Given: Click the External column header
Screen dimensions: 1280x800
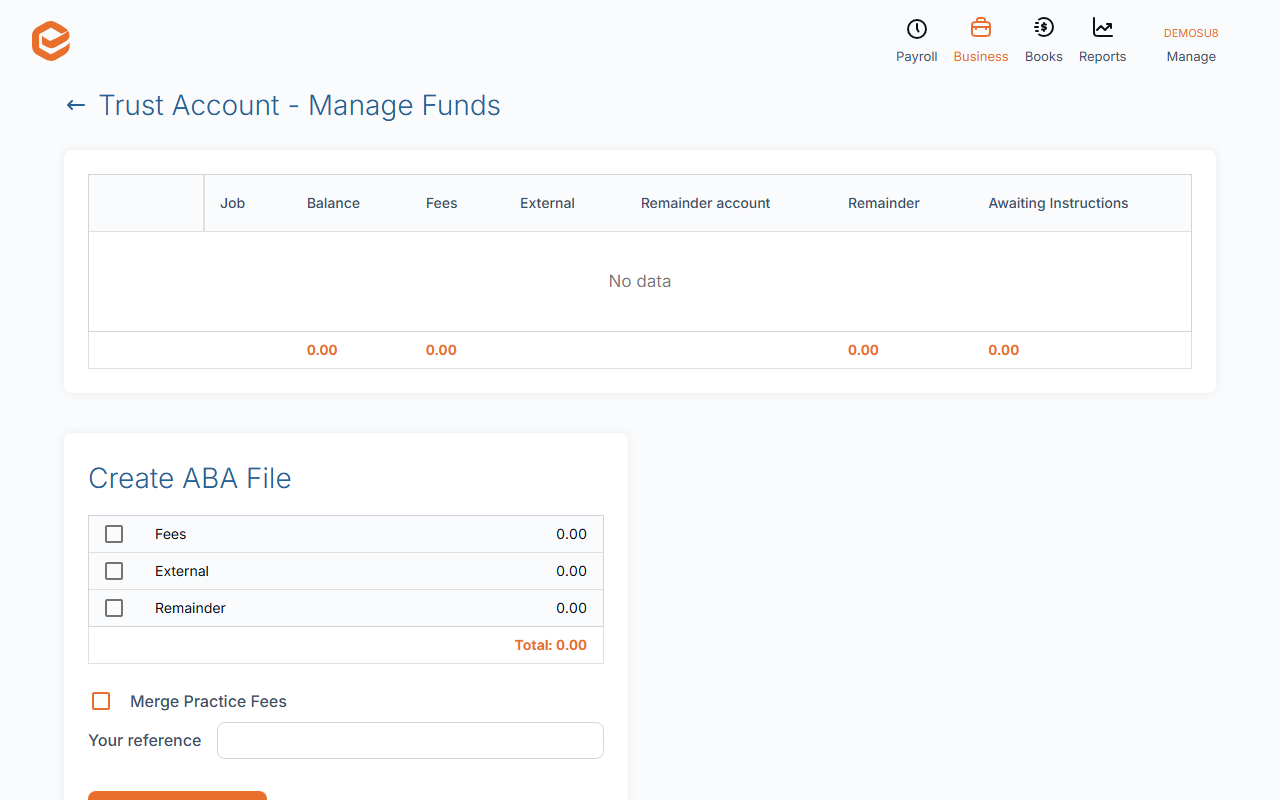Looking at the screenshot, I should [547, 203].
